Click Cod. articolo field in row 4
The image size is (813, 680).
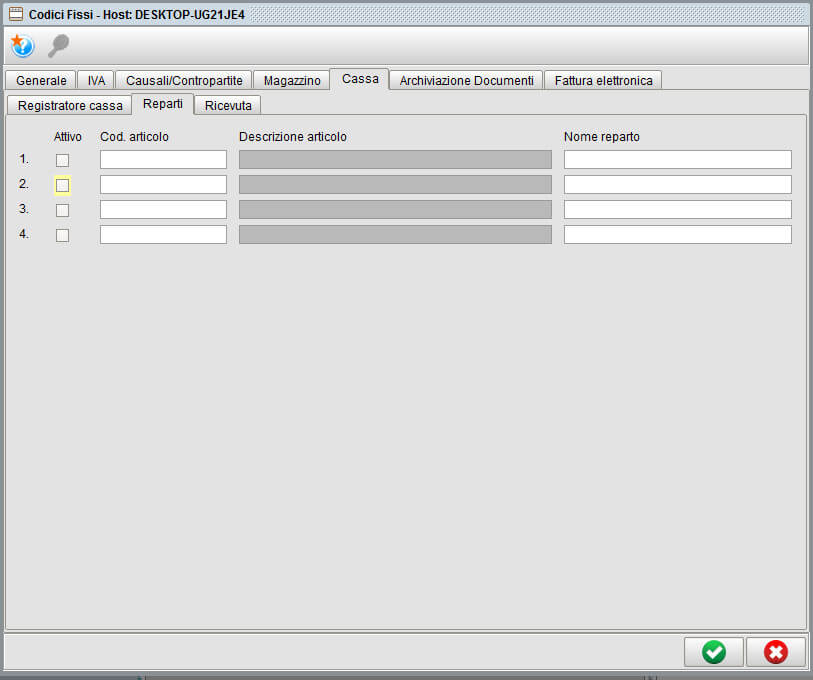[163, 235]
